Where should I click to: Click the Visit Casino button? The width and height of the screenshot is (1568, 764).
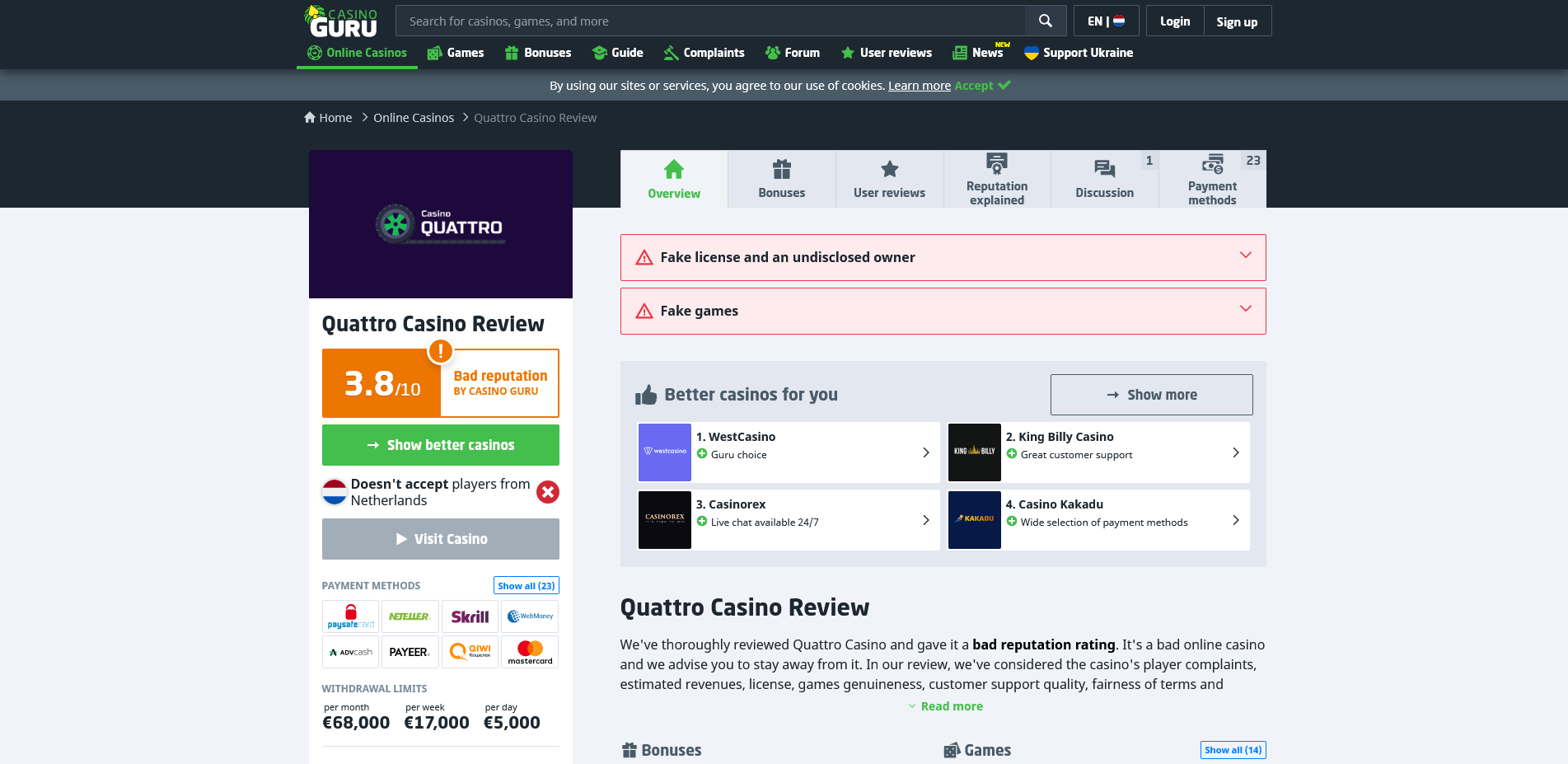click(441, 539)
